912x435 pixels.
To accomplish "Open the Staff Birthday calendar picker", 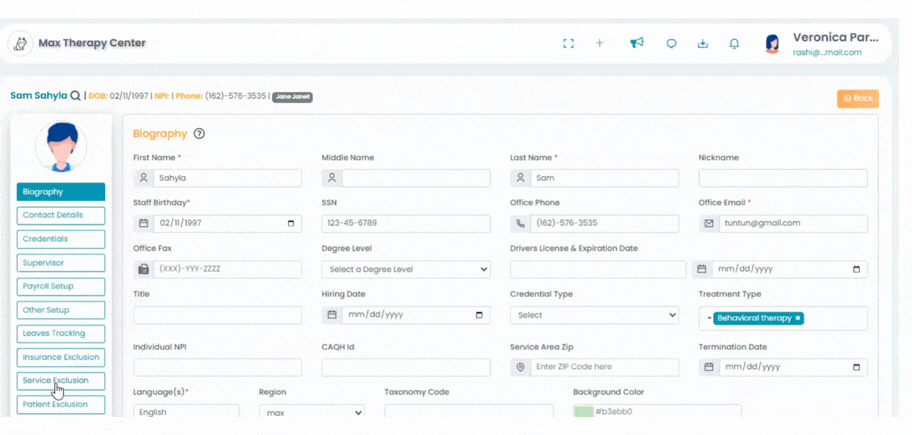I will pos(291,223).
